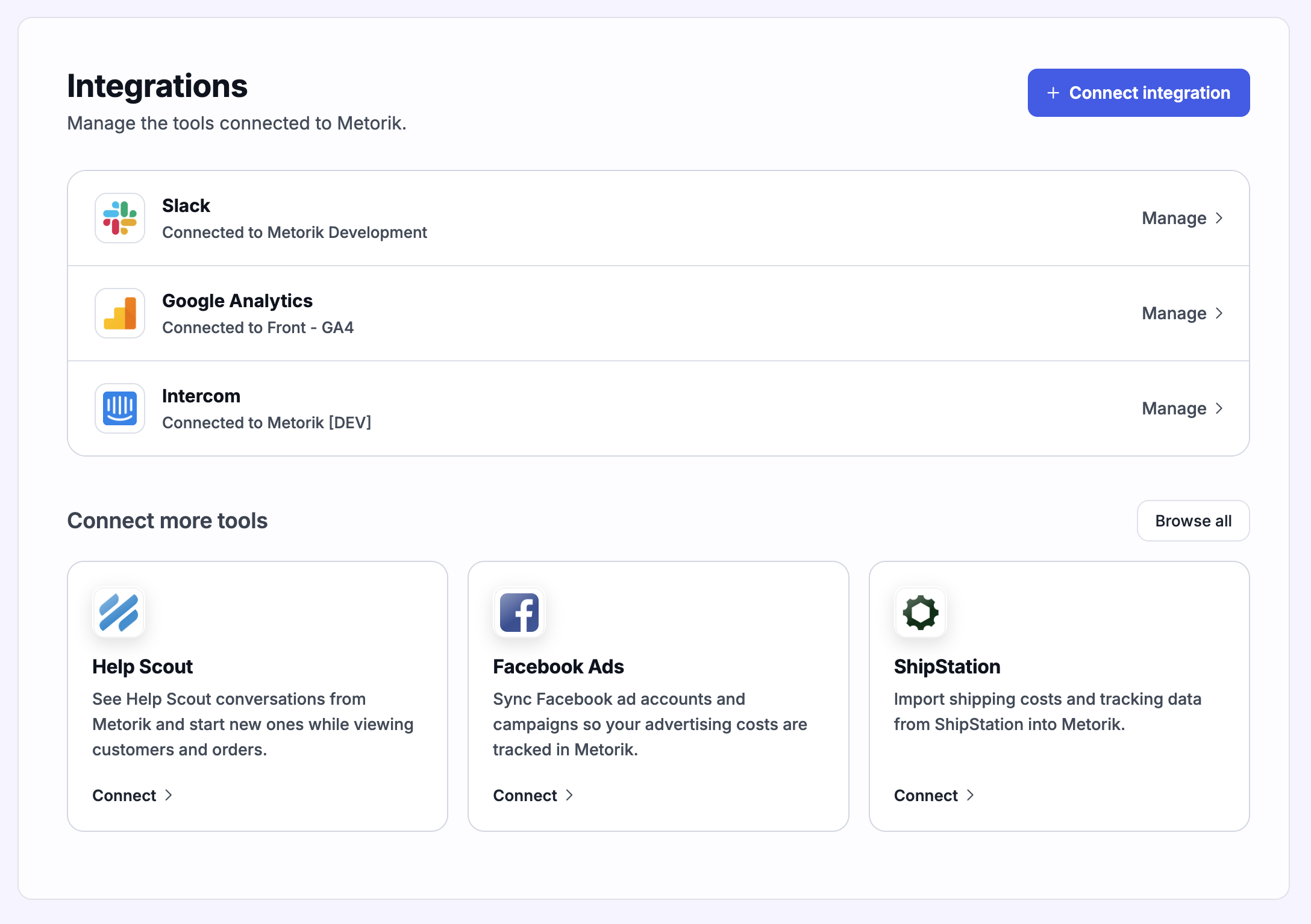Click the Help Scout card title
1311x924 pixels.
tap(142, 666)
